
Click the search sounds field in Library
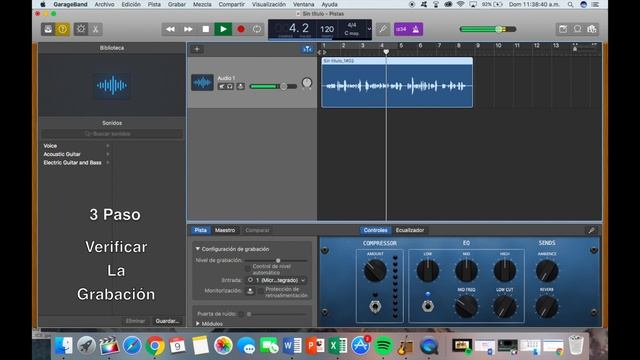point(112,134)
